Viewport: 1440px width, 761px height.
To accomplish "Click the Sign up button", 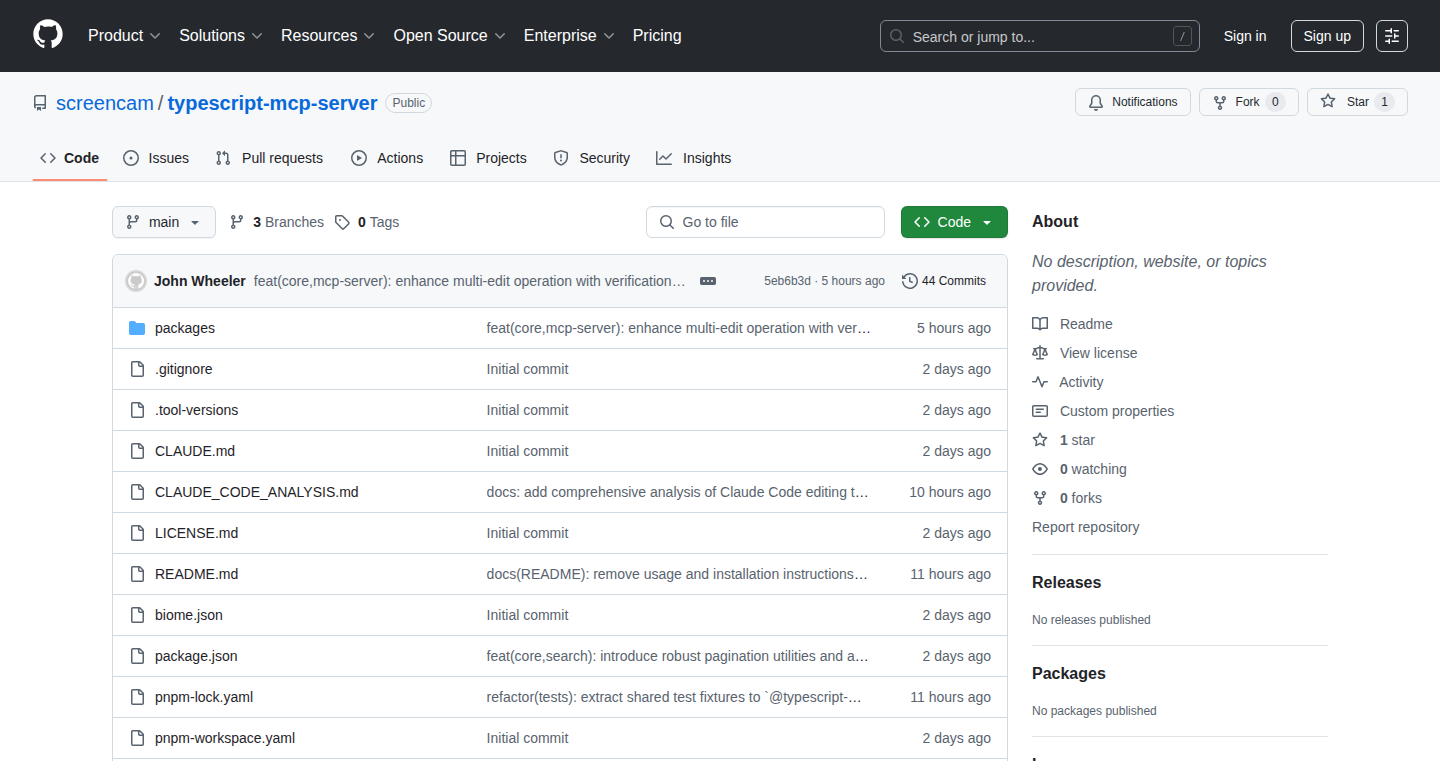I will tap(1327, 36).
